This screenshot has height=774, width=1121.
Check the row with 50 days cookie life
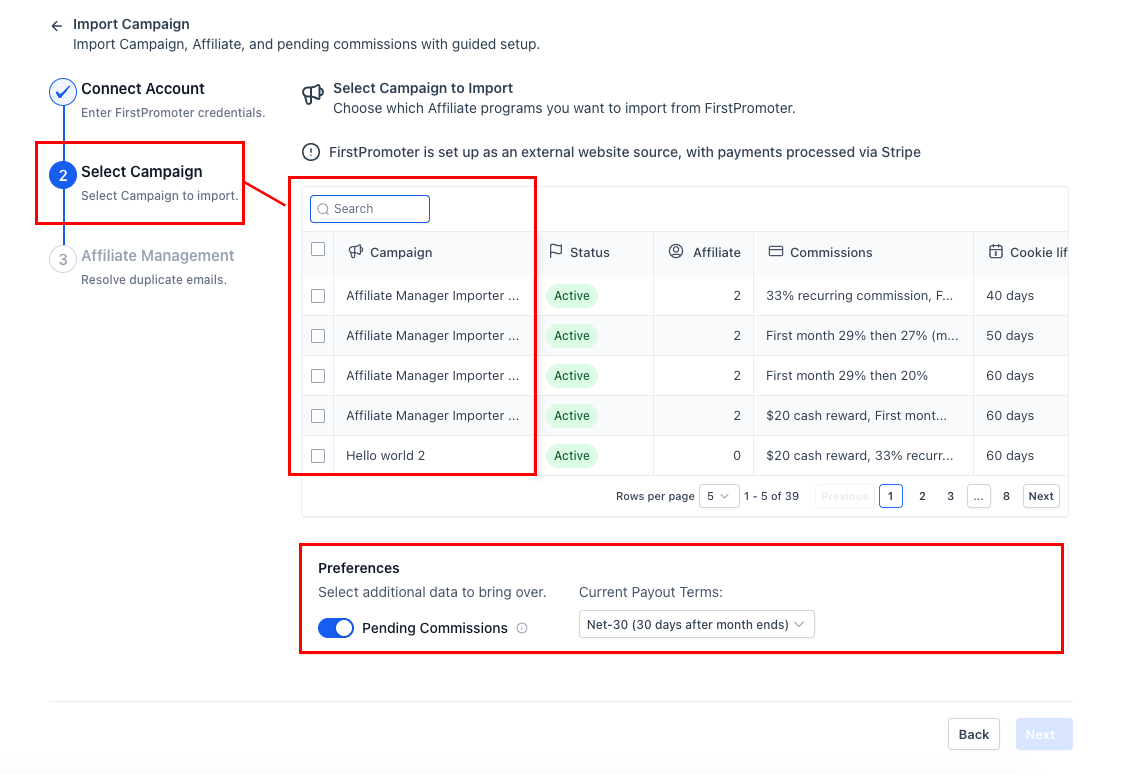click(x=318, y=336)
